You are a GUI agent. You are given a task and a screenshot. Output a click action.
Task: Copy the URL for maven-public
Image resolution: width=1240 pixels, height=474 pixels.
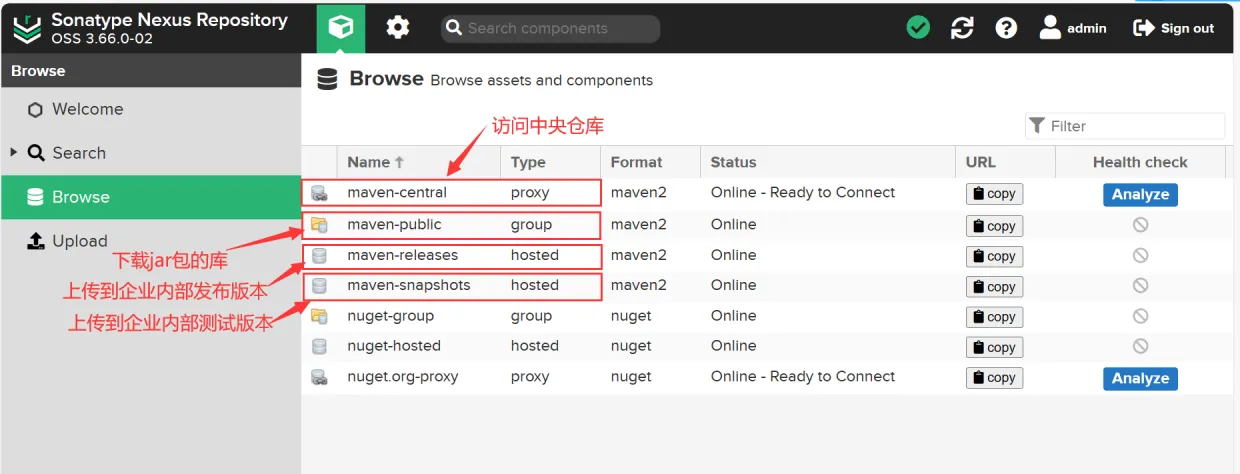coord(994,226)
